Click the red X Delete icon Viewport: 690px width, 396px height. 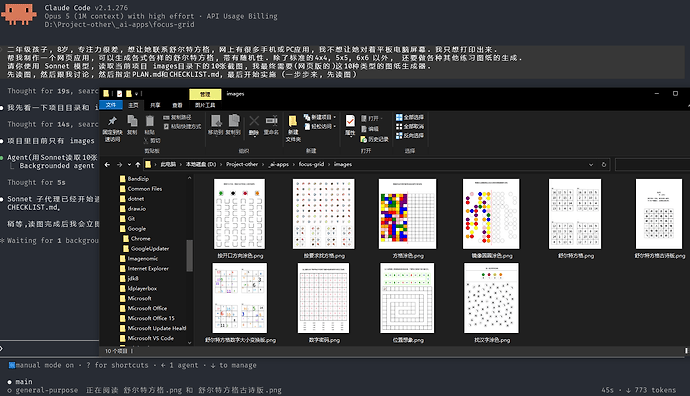click(x=254, y=121)
